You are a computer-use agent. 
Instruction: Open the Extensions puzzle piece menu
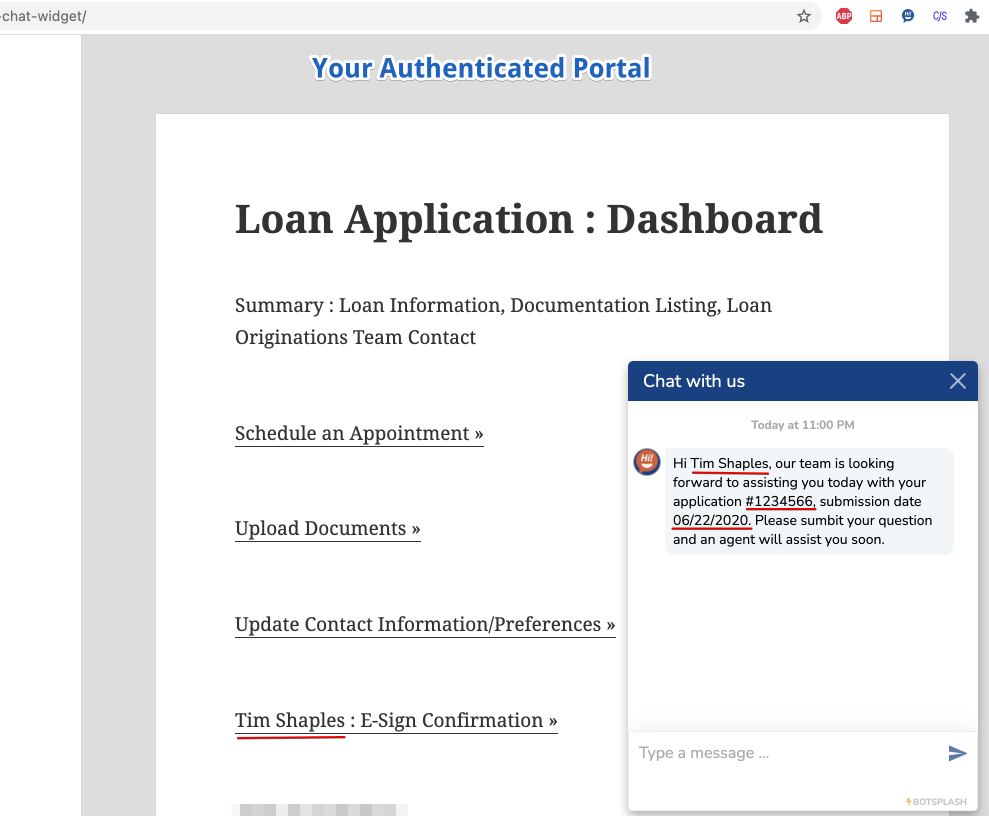(x=972, y=16)
